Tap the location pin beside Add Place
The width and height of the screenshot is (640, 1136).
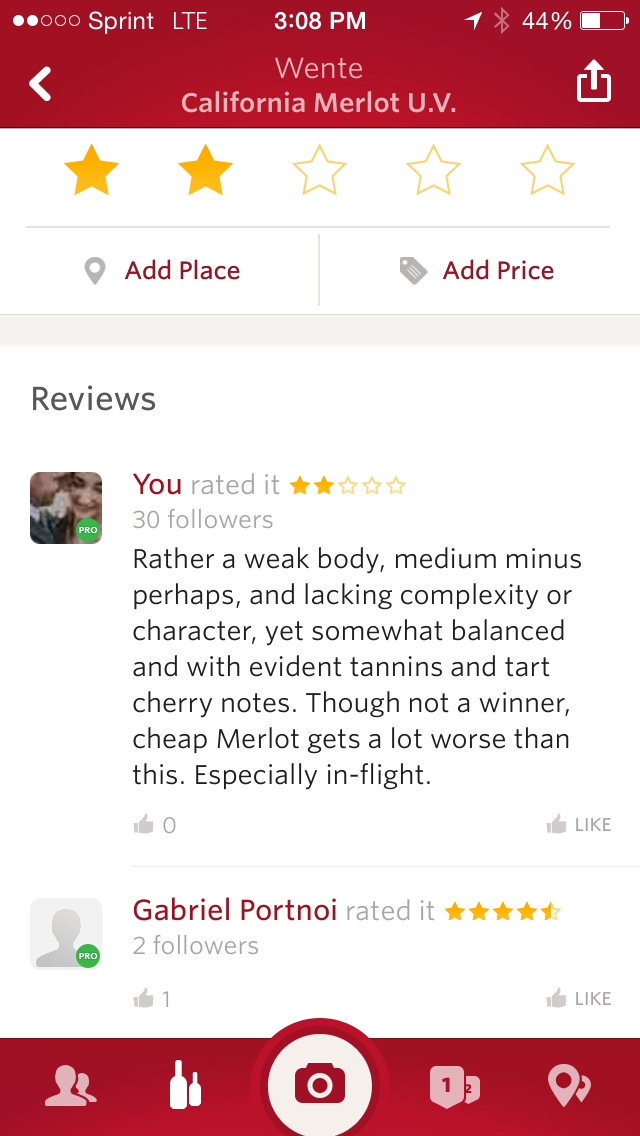[95, 271]
